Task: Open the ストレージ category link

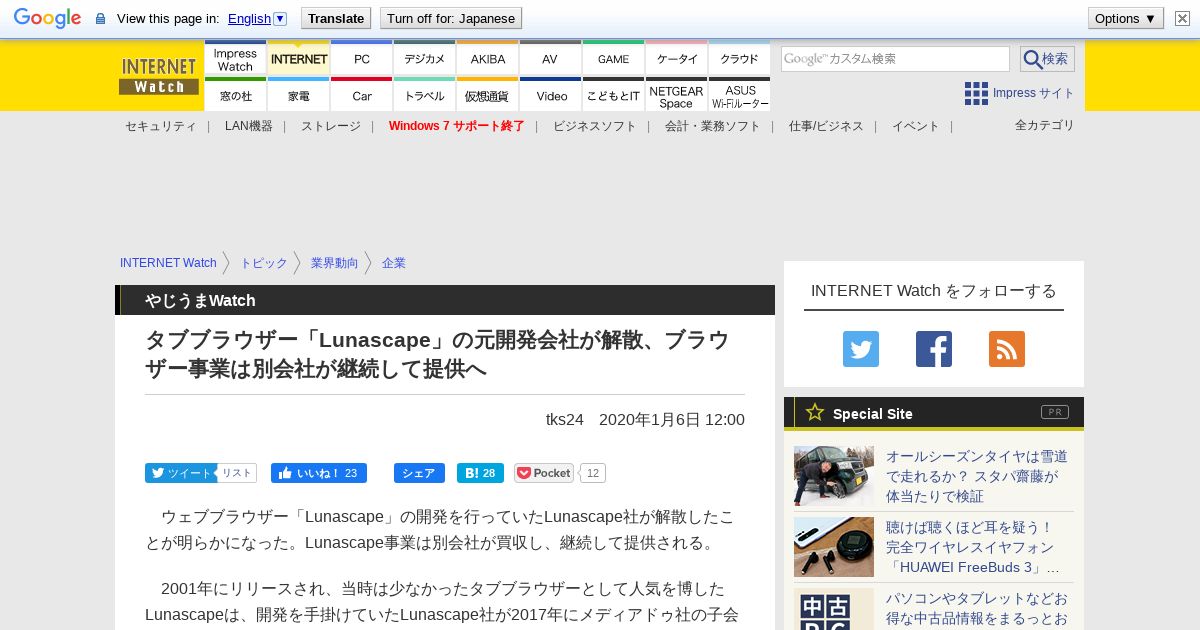Action: (331, 126)
